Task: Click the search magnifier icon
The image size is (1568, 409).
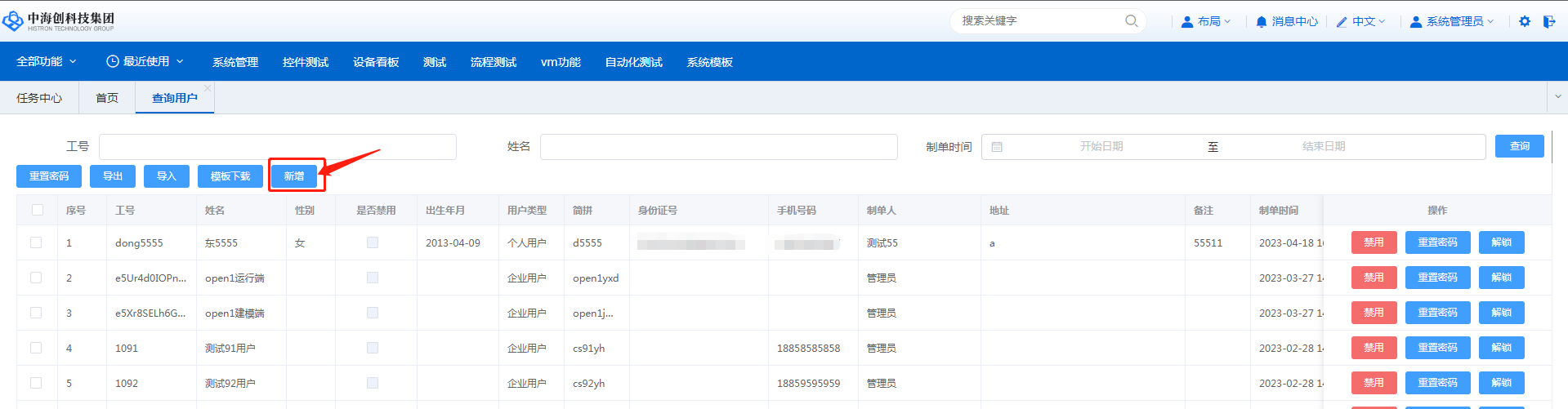Action: (1131, 21)
